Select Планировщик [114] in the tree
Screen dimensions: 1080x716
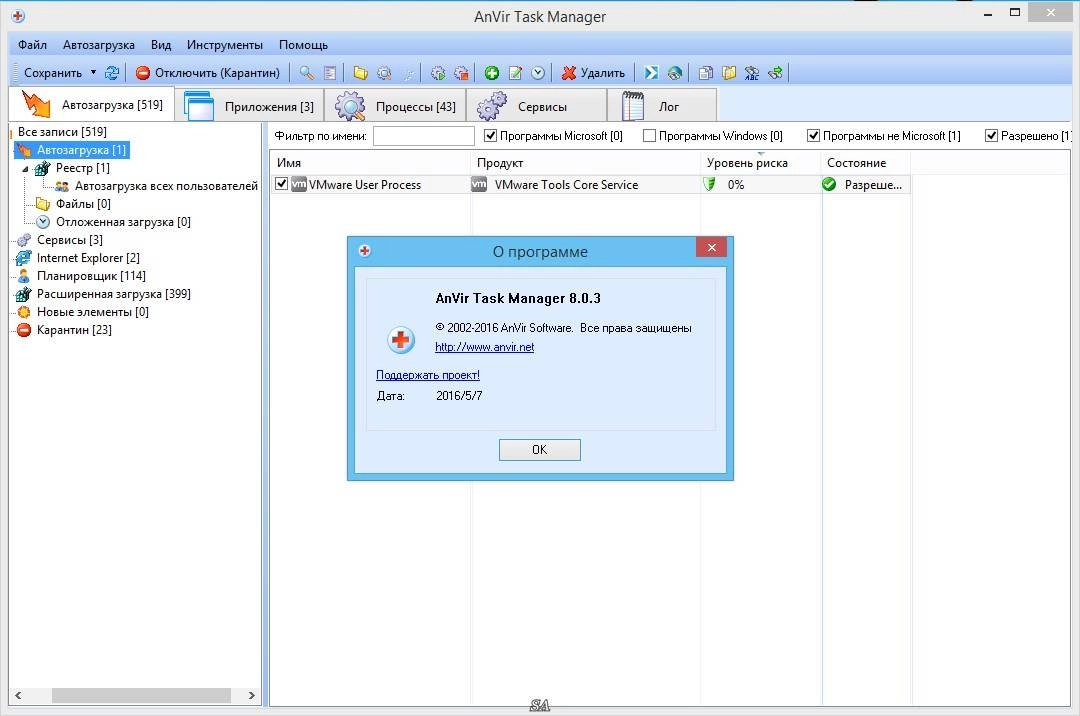pos(91,275)
